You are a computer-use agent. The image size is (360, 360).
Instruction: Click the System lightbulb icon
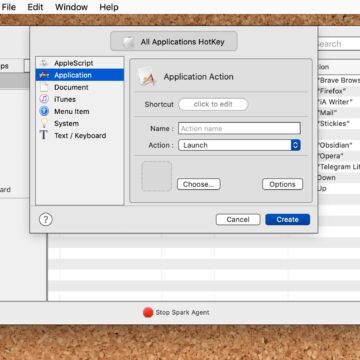tap(44, 123)
